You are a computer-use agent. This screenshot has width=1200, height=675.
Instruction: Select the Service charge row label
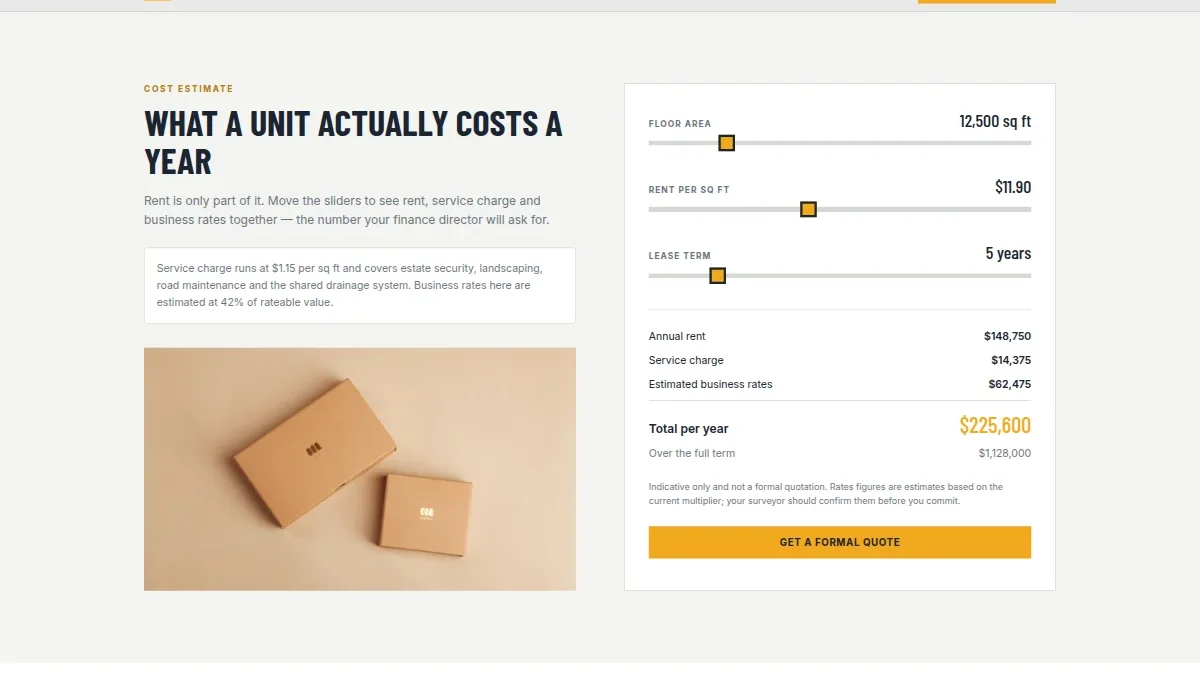(686, 360)
